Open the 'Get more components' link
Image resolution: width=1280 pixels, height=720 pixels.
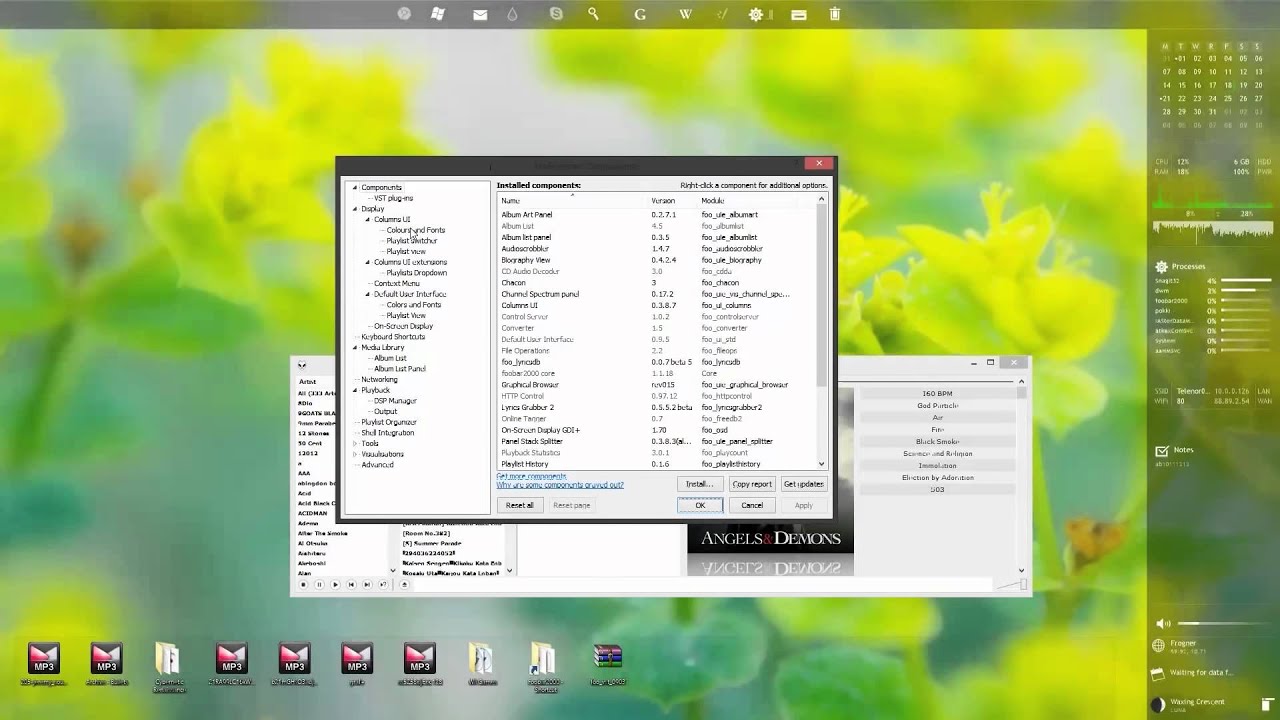pyautogui.click(x=532, y=476)
